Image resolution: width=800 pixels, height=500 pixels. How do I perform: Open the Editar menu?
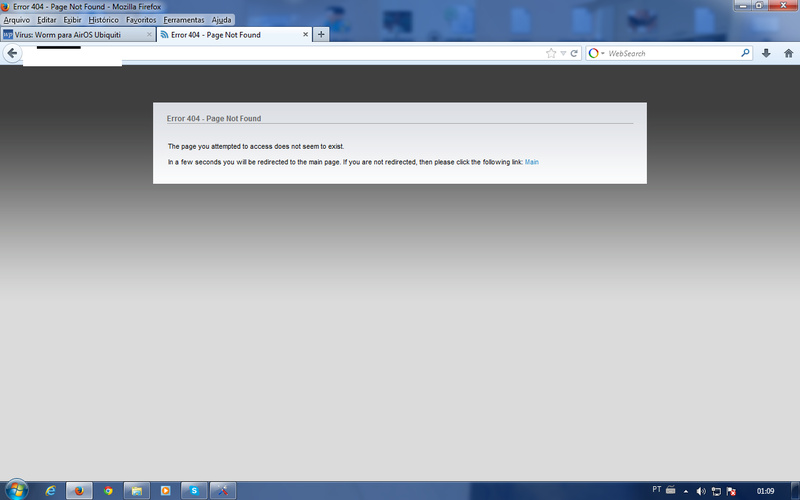tap(46, 20)
